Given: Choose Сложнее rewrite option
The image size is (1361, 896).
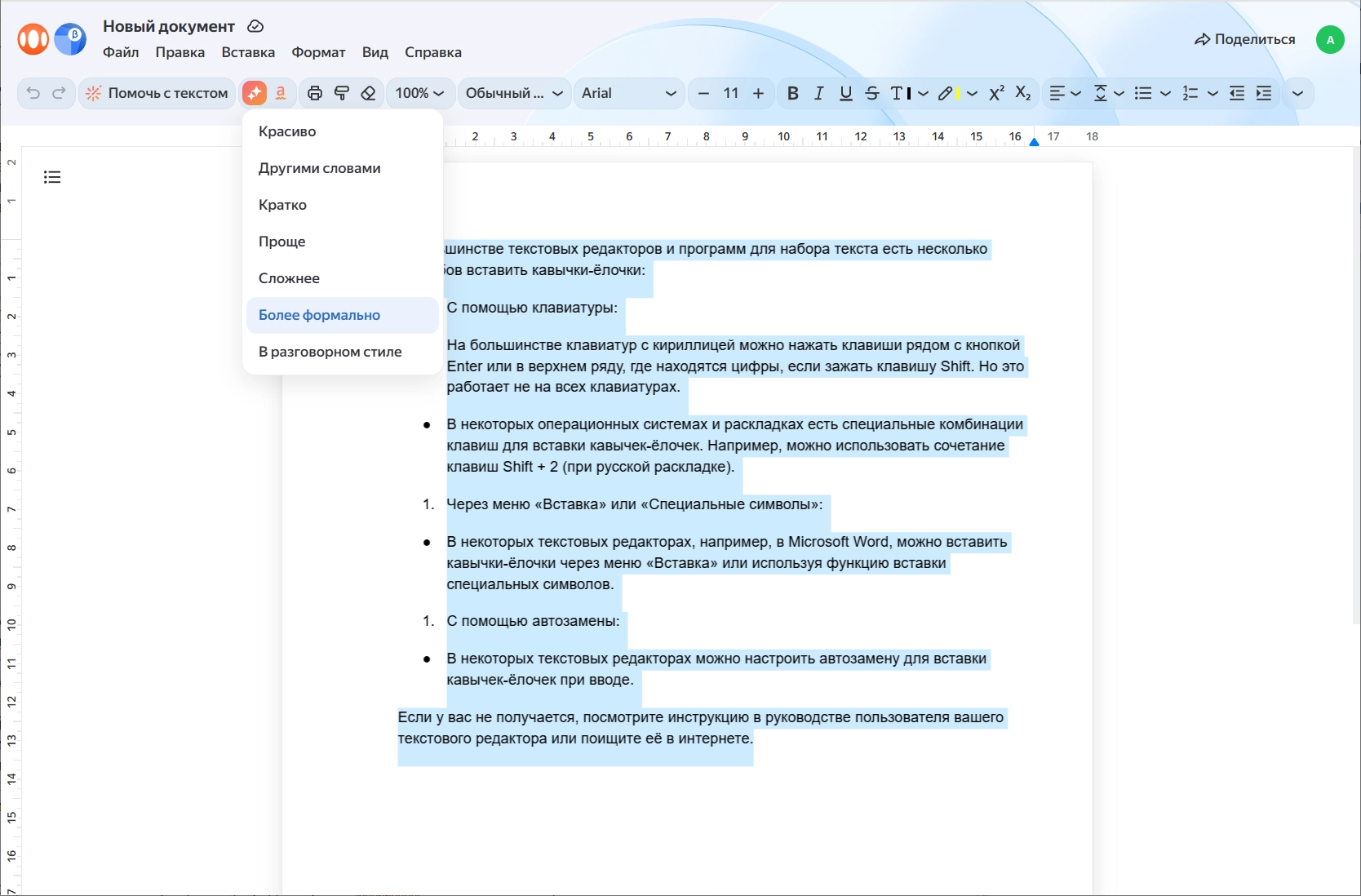Looking at the screenshot, I should point(343,278).
